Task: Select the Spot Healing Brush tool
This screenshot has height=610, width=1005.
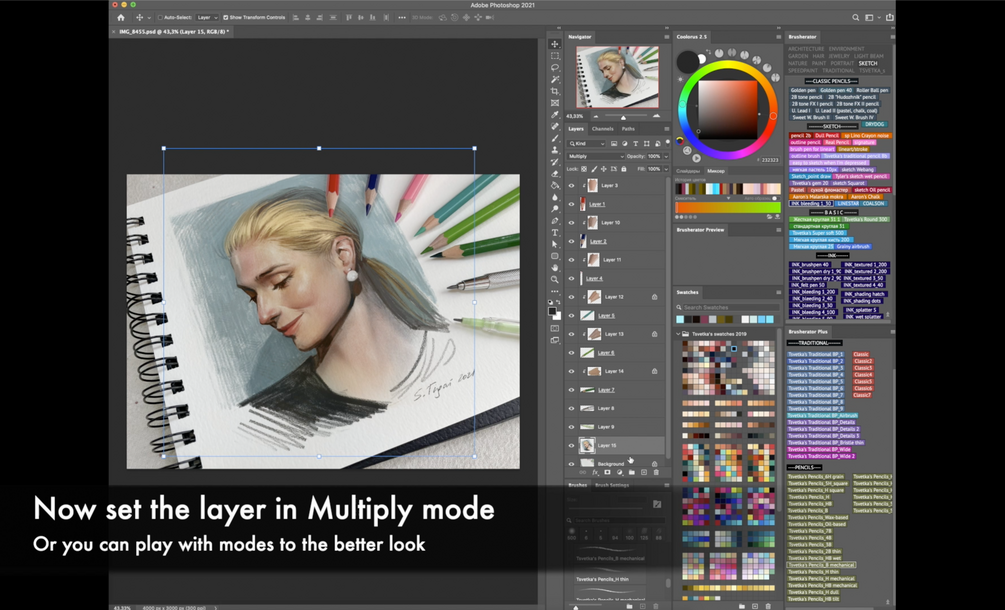Action: tap(555, 126)
